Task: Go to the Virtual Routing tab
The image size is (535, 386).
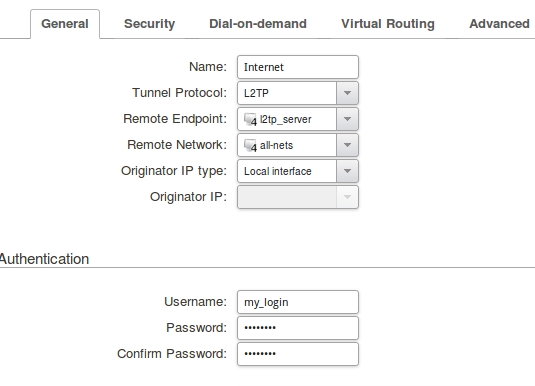Action: [388, 24]
